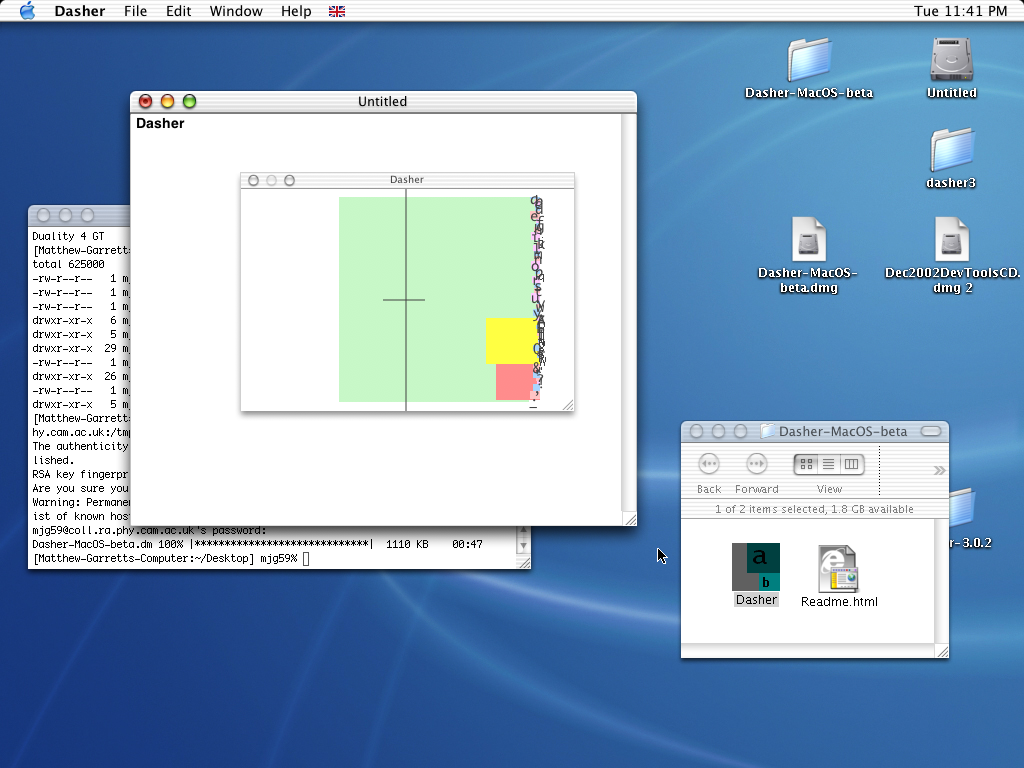Click the Terminal scrollbar down arrow
The height and width of the screenshot is (768, 1024).
point(522,545)
